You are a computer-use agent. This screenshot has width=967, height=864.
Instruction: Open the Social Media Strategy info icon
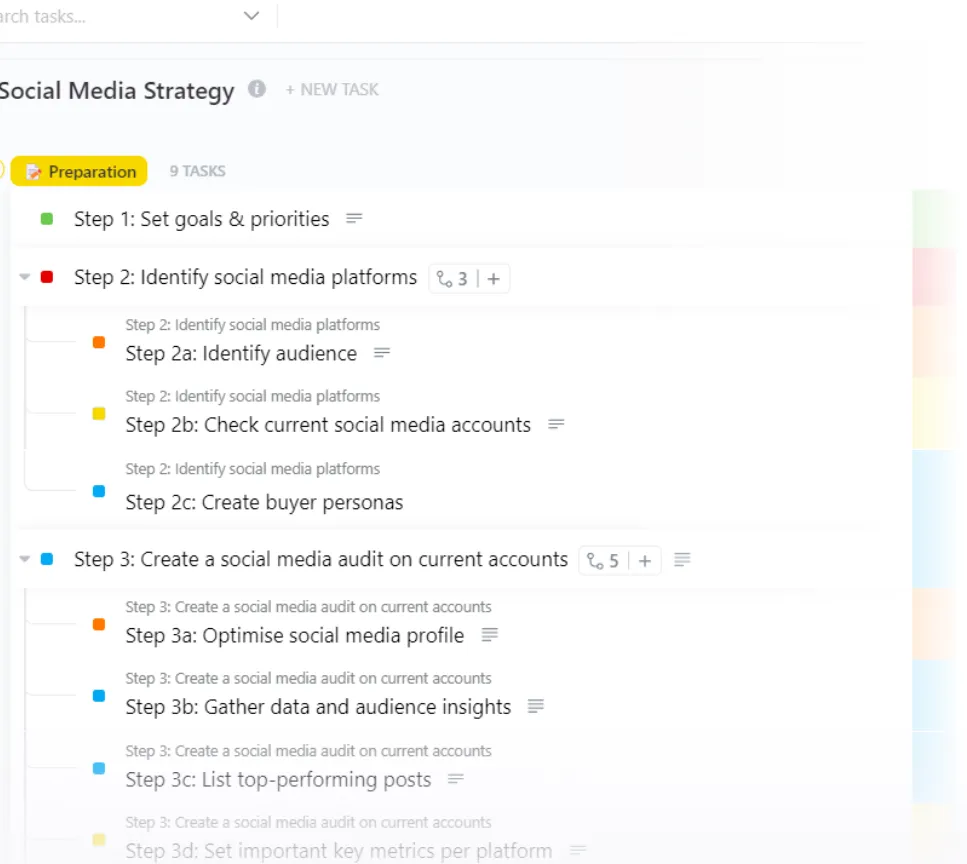(x=257, y=89)
